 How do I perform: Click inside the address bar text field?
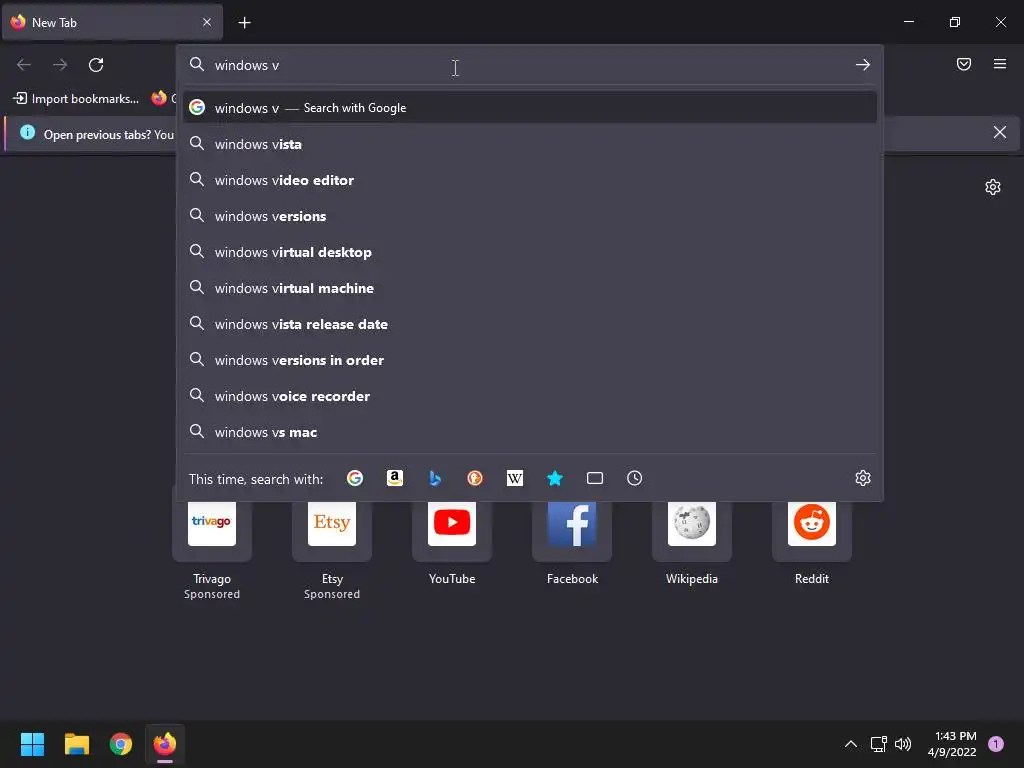(x=529, y=65)
